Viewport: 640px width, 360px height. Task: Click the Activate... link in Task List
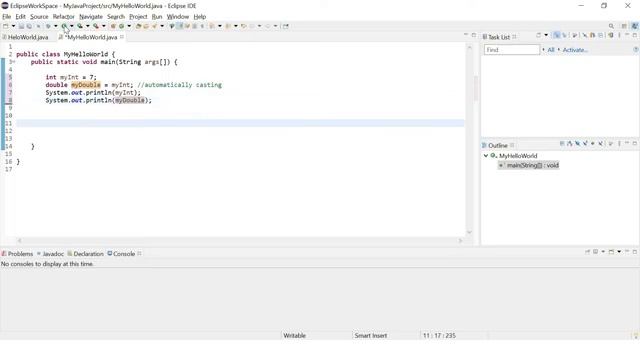tap(575, 50)
